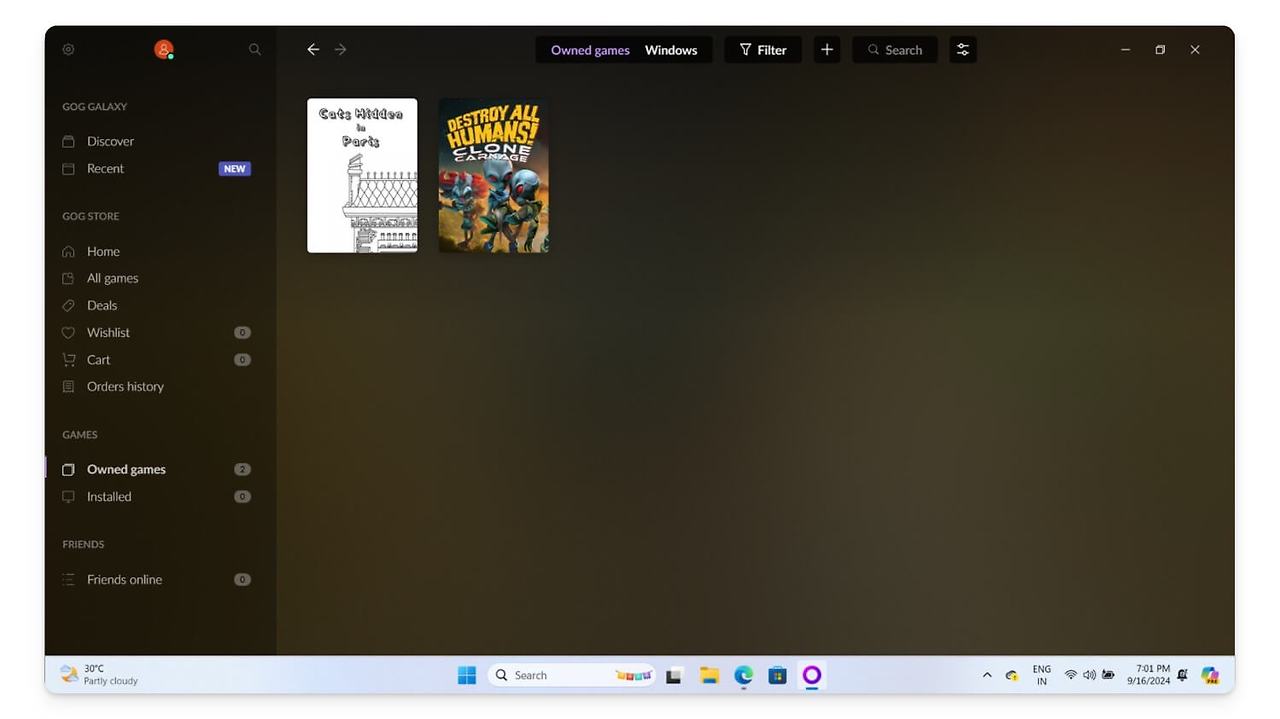Viewport: 1280px width, 719px height.
Task: Open the Windows Start menu
Action: pyautogui.click(x=467, y=675)
